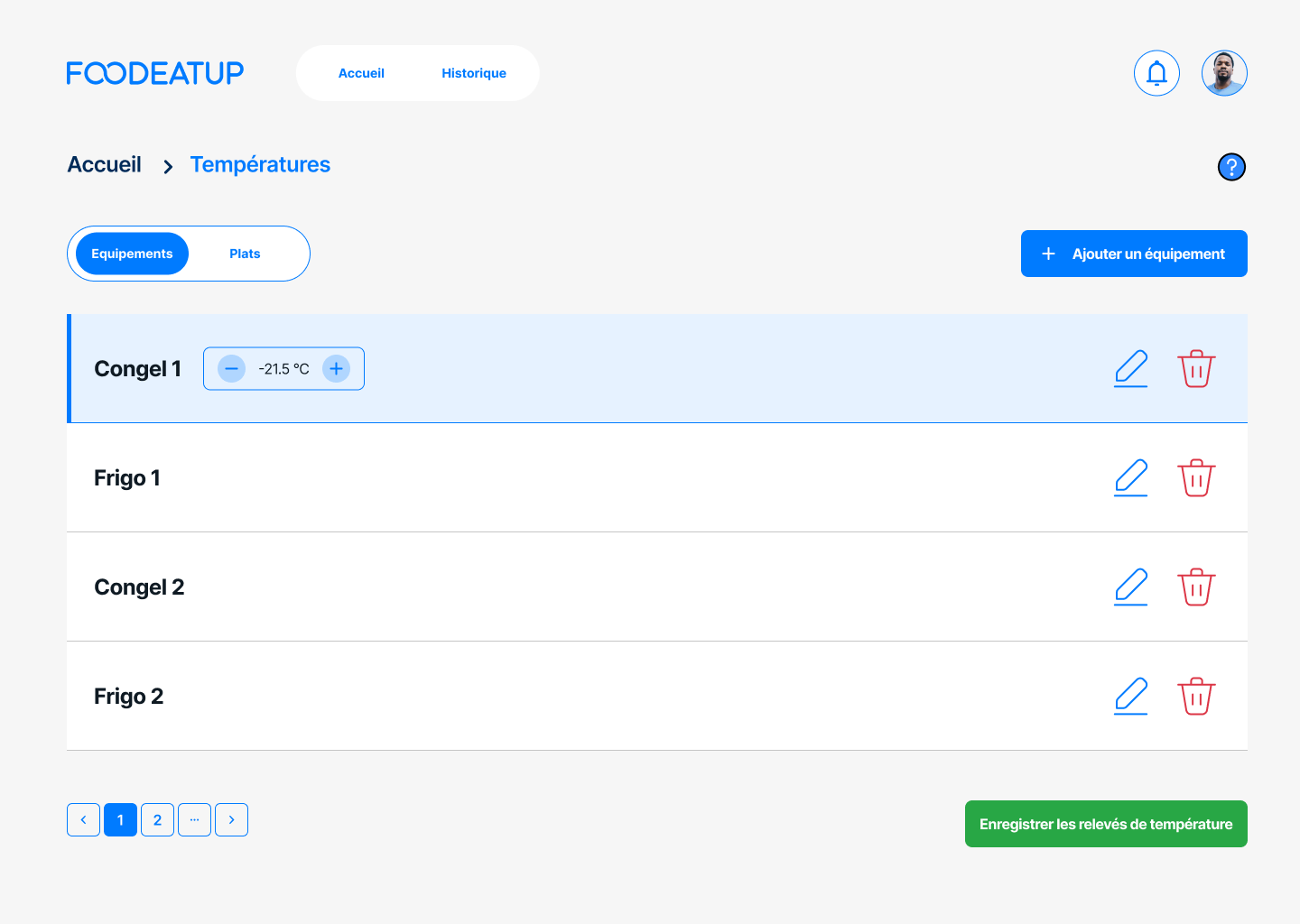Go to next page arrow
The height and width of the screenshot is (924, 1300).
pyautogui.click(x=231, y=820)
